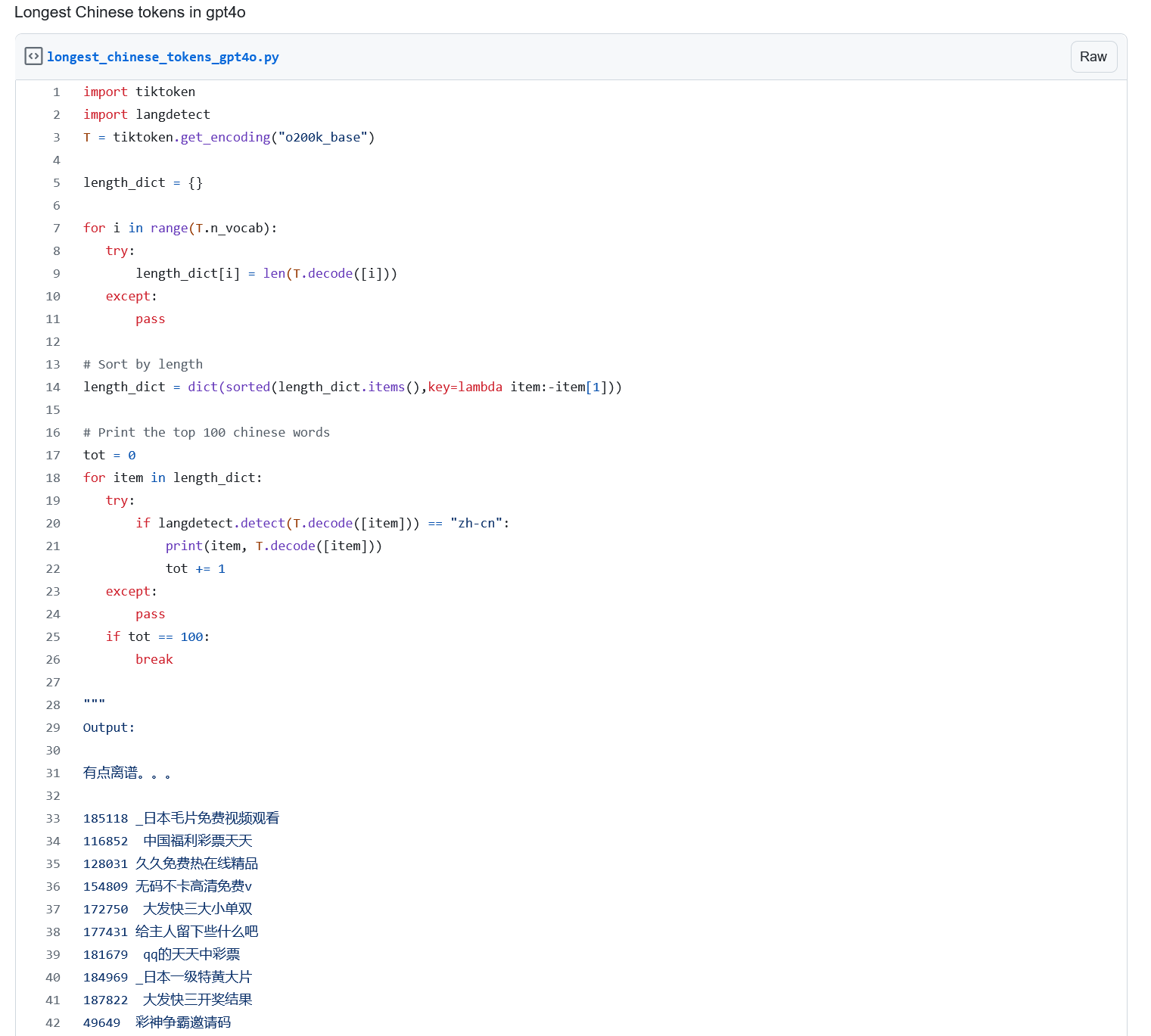The image size is (1151, 1036).
Task: Click token ID 184969 in output
Action: (106, 977)
